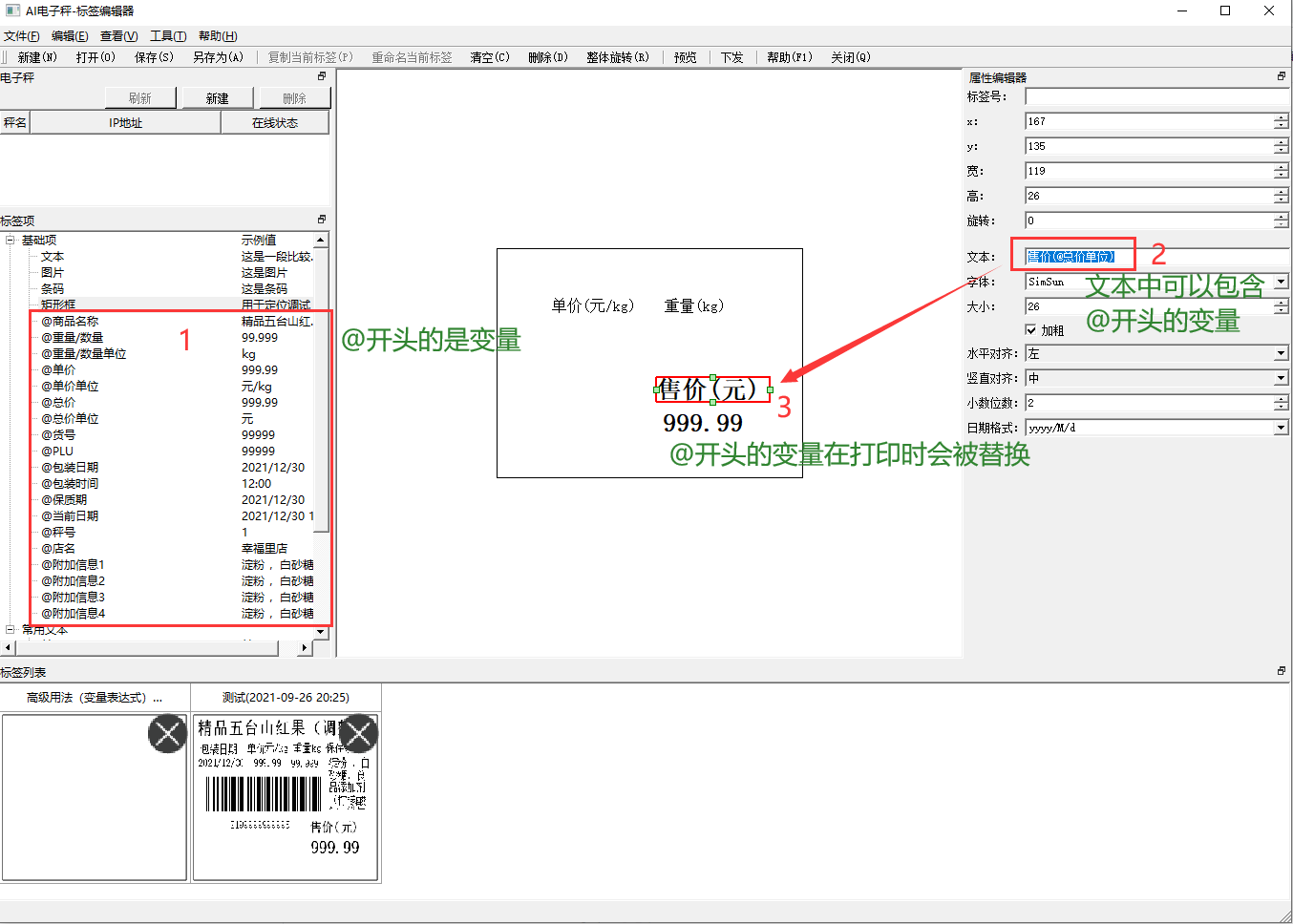Open the 测试 label thumbnail
Screen dimensions: 1293x924
(286, 797)
